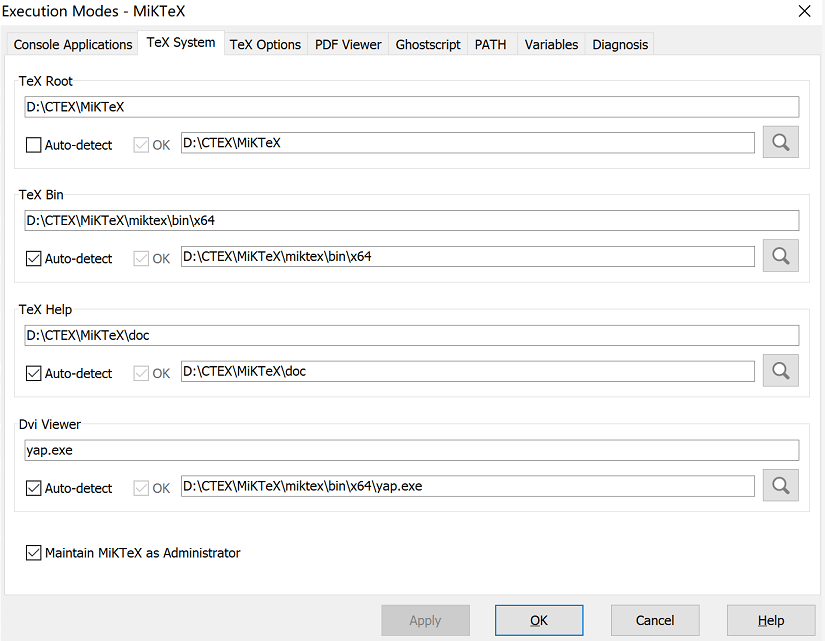Image resolution: width=825 pixels, height=641 pixels.
Task: Open the TeX Options tab
Action: 265,44
